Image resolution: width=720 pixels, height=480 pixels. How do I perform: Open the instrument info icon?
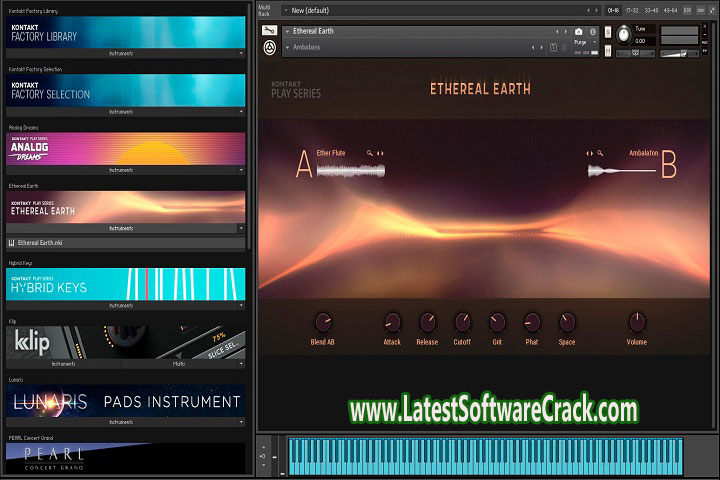pos(593,32)
